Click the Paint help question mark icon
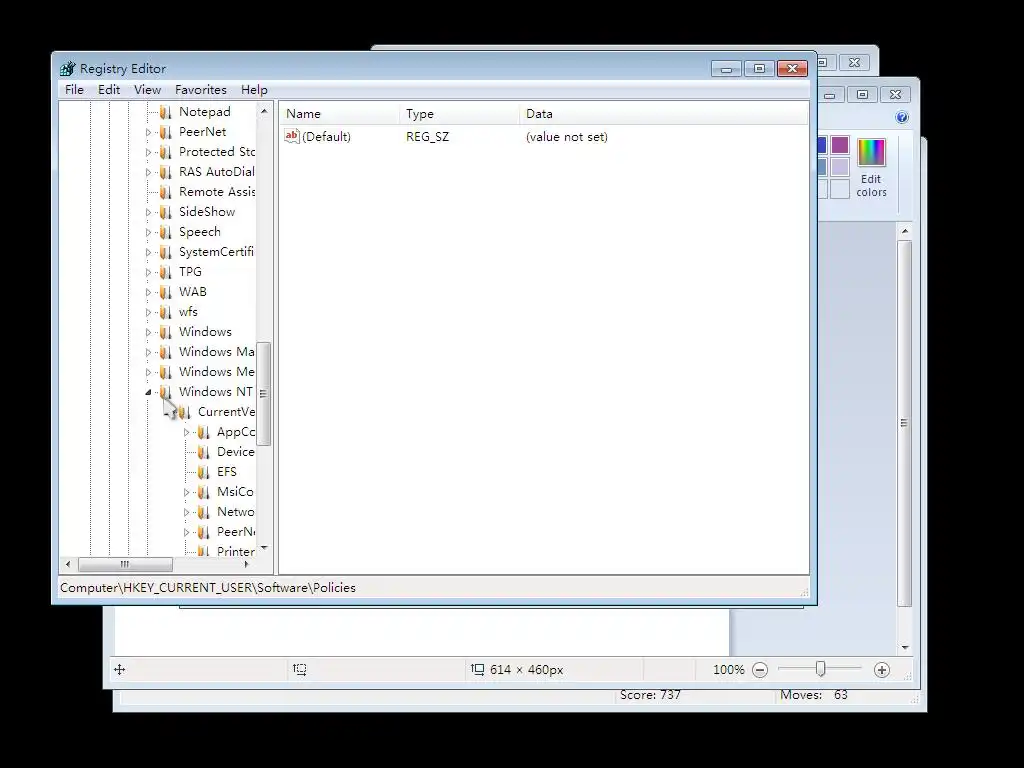 [902, 118]
